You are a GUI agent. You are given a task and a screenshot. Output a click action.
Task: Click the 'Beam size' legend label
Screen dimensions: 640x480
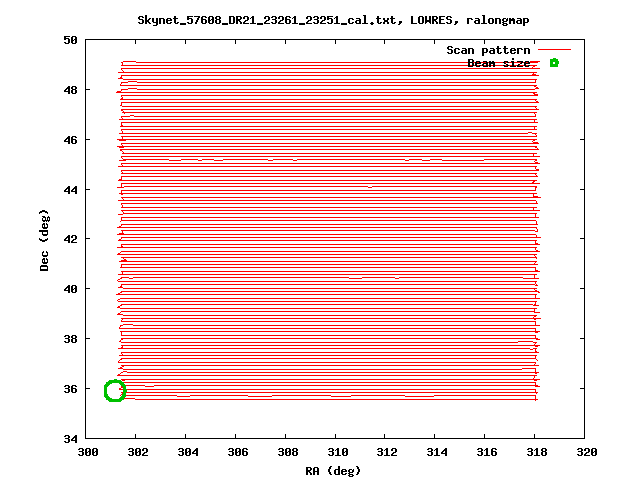pyautogui.click(x=499, y=63)
